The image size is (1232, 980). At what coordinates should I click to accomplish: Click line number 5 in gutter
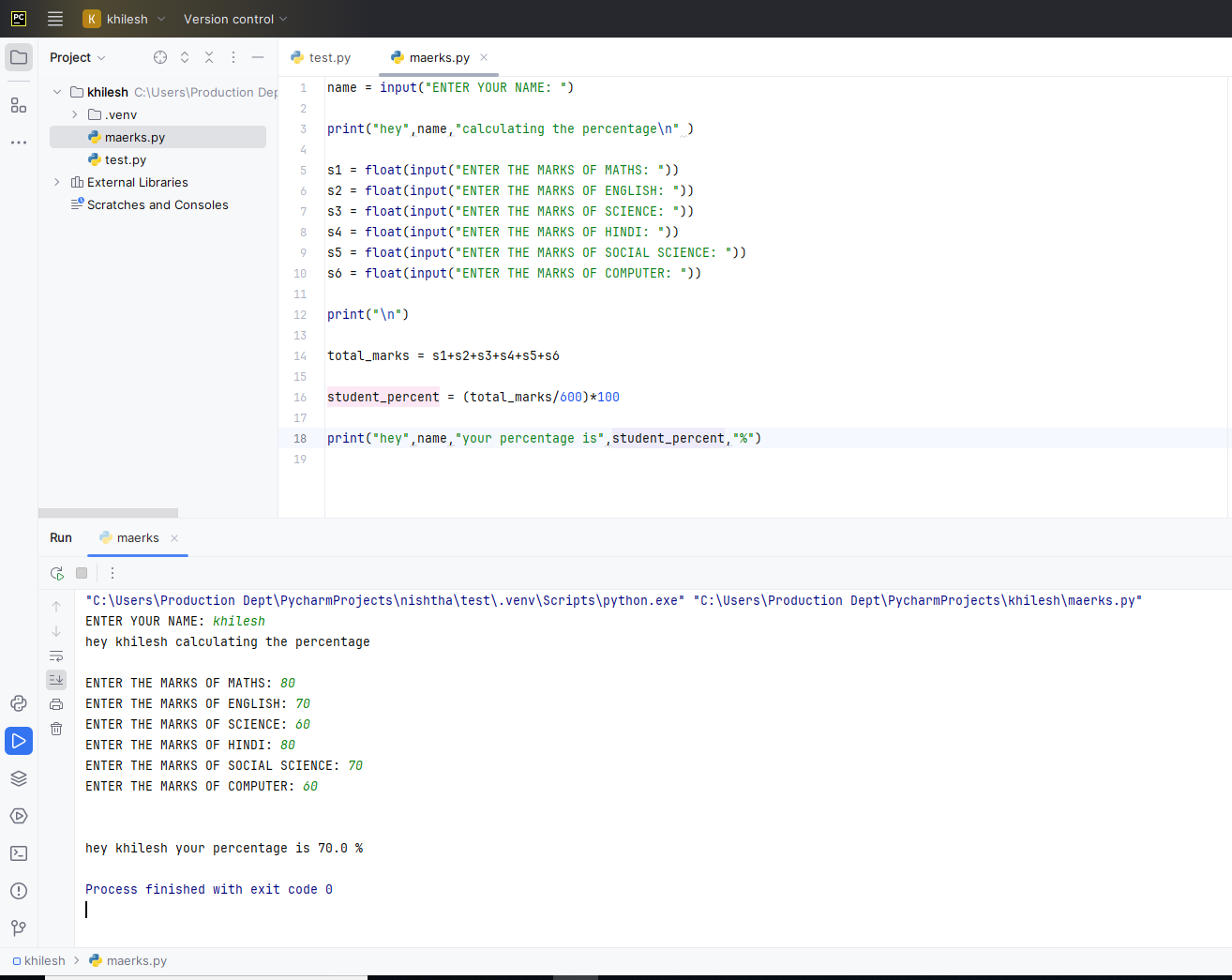point(303,170)
